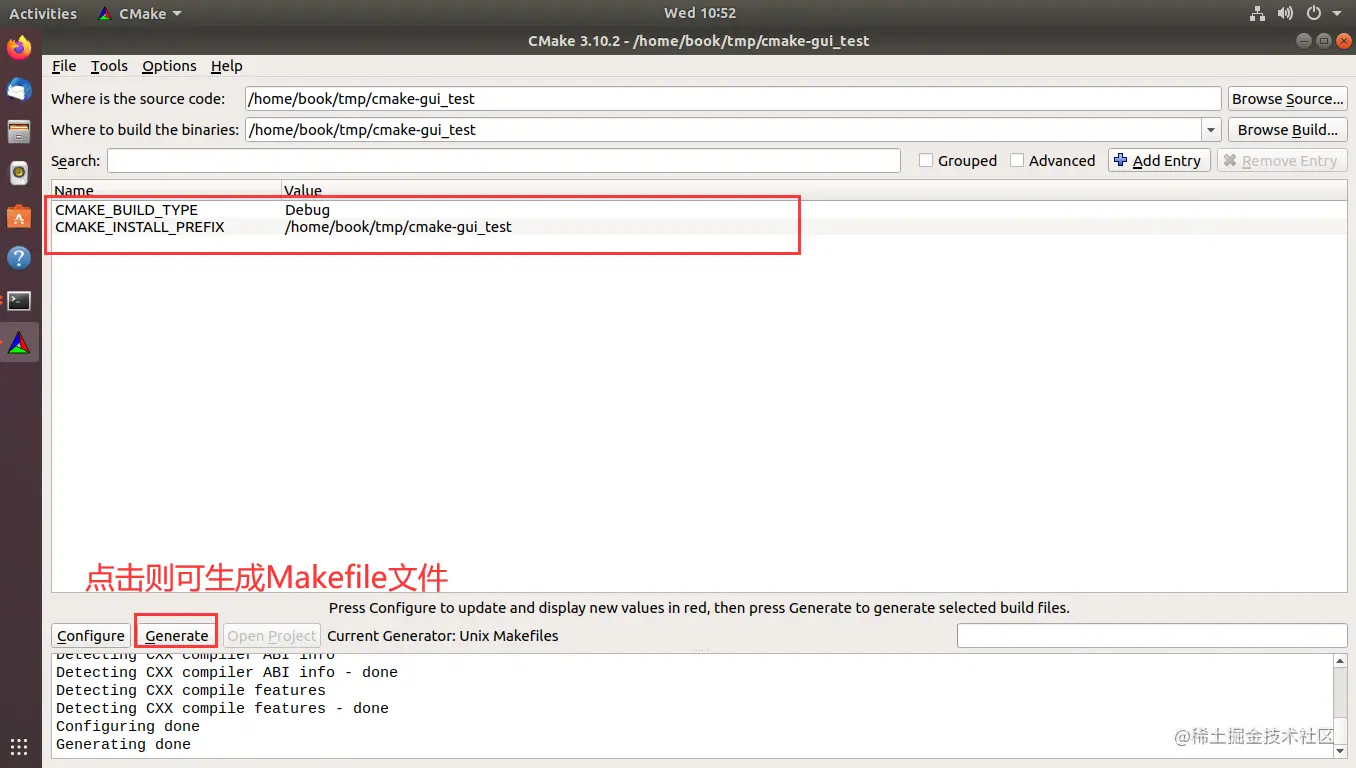Viewport: 1356px width, 768px height.
Task: Select the CMAKE_INSTALL_PREFIX value cell
Action: 398,227
